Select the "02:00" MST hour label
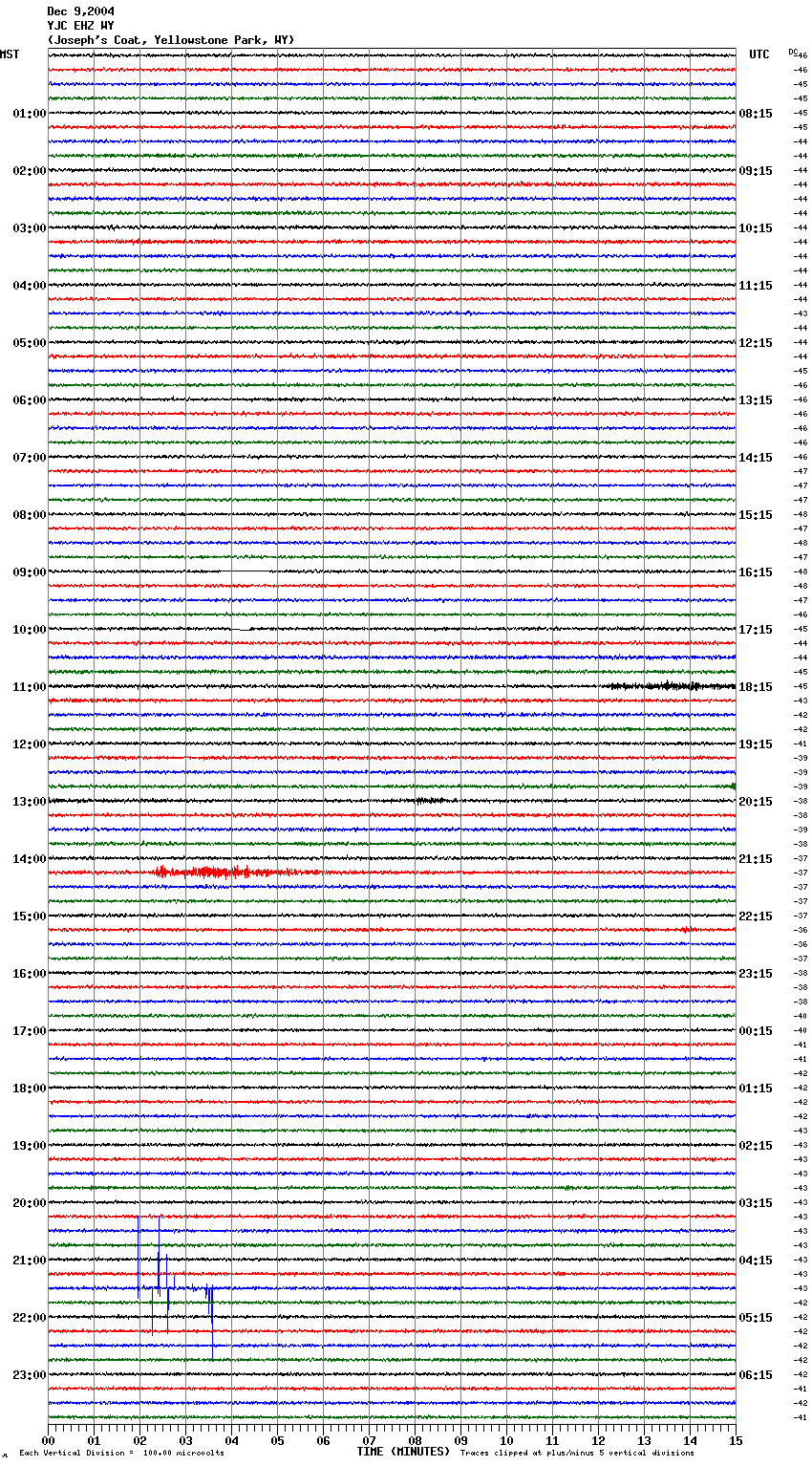Image resolution: width=812 pixels, height=1466 pixels. click(x=30, y=171)
